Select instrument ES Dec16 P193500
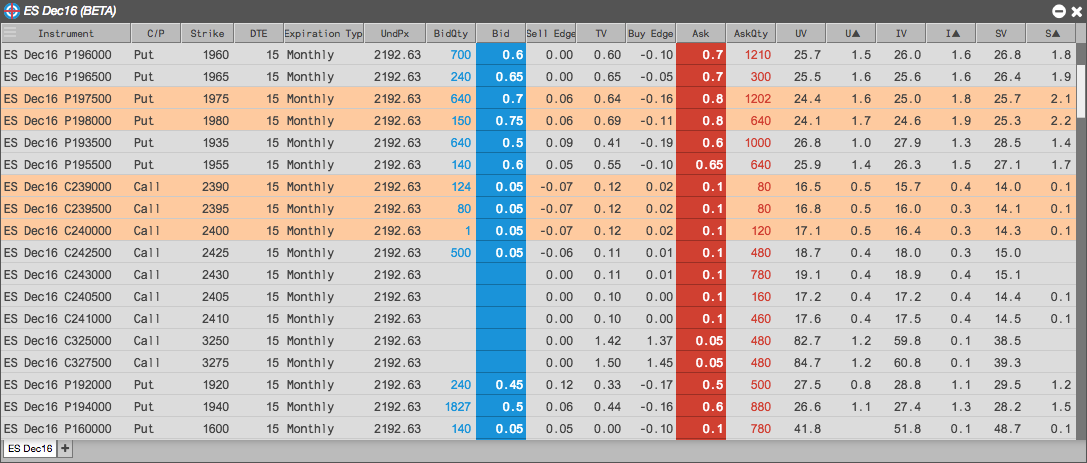Image resolution: width=1087 pixels, height=463 pixels. (x=58, y=143)
